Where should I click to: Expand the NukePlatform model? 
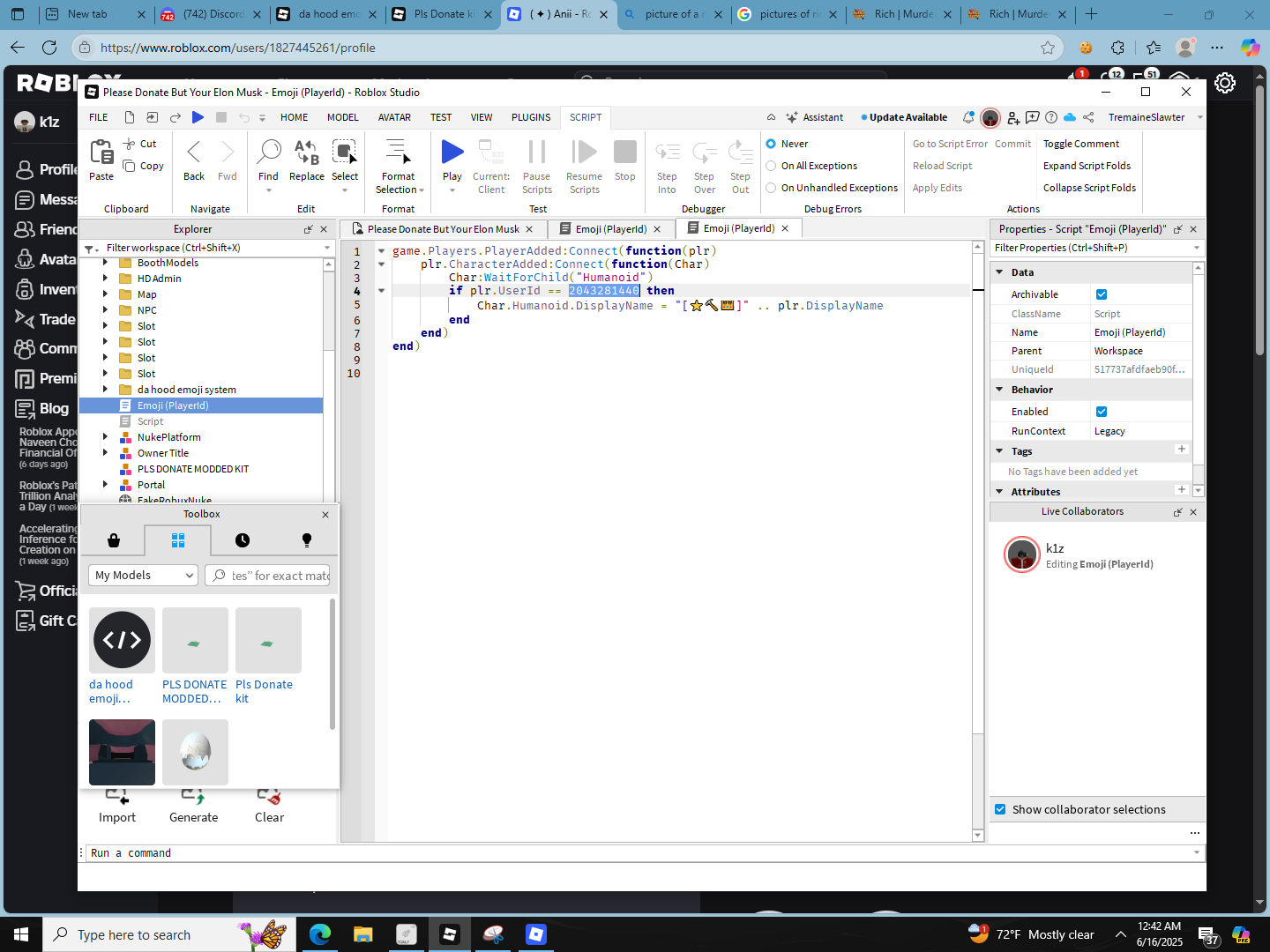tap(105, 437)
